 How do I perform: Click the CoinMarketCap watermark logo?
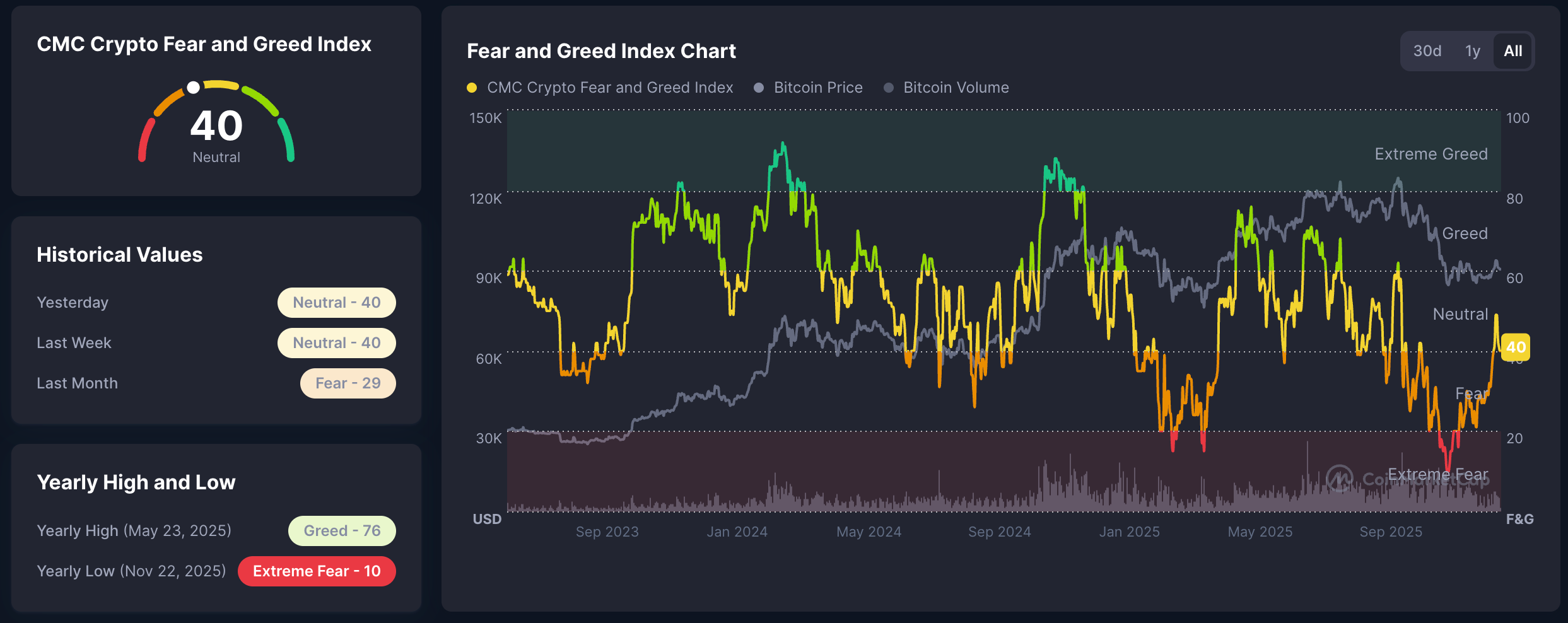coord(1339,479)
